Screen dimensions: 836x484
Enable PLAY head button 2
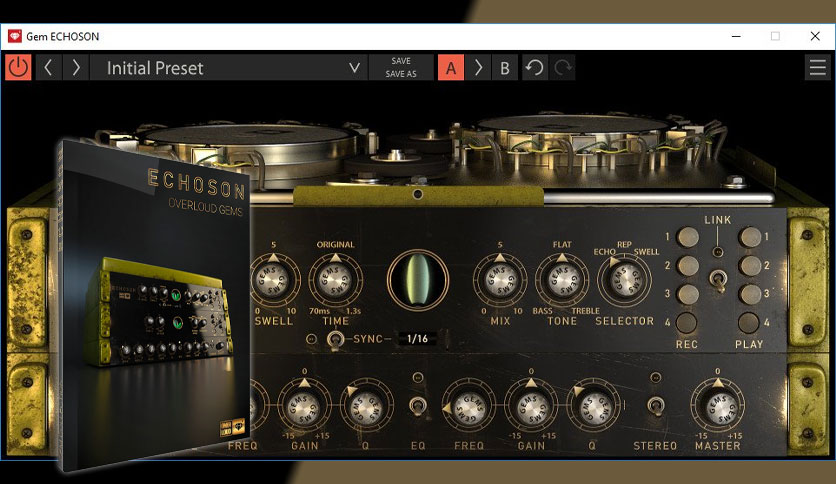click(x=750, y=265)
